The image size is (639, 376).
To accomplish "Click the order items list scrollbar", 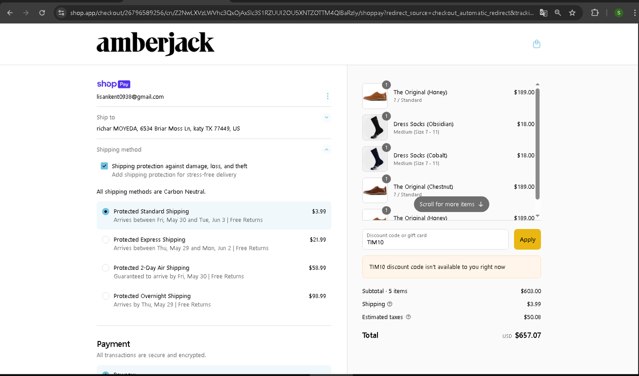I will [538, 143].
